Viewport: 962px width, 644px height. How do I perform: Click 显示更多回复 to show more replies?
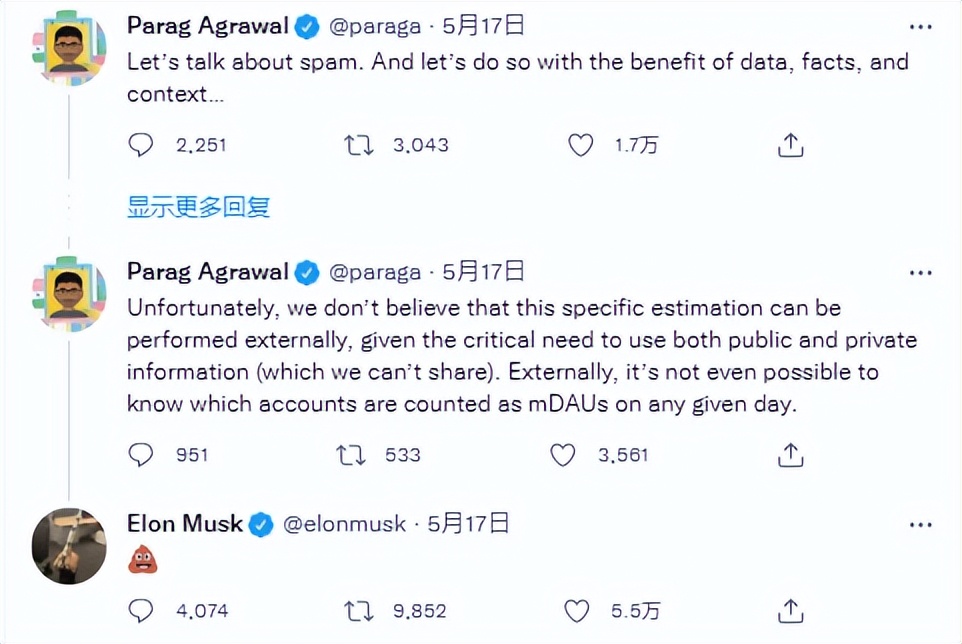pos(198,207)
